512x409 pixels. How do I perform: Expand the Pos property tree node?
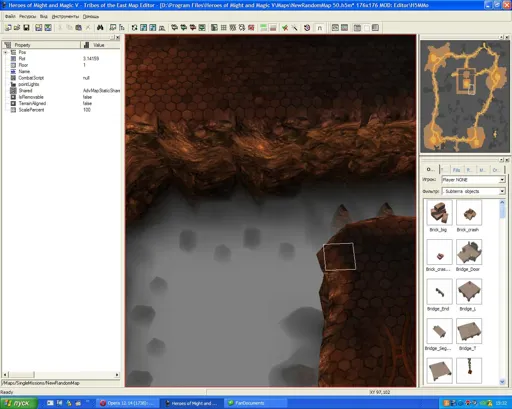pyautogui.click(x=5, y=52)
